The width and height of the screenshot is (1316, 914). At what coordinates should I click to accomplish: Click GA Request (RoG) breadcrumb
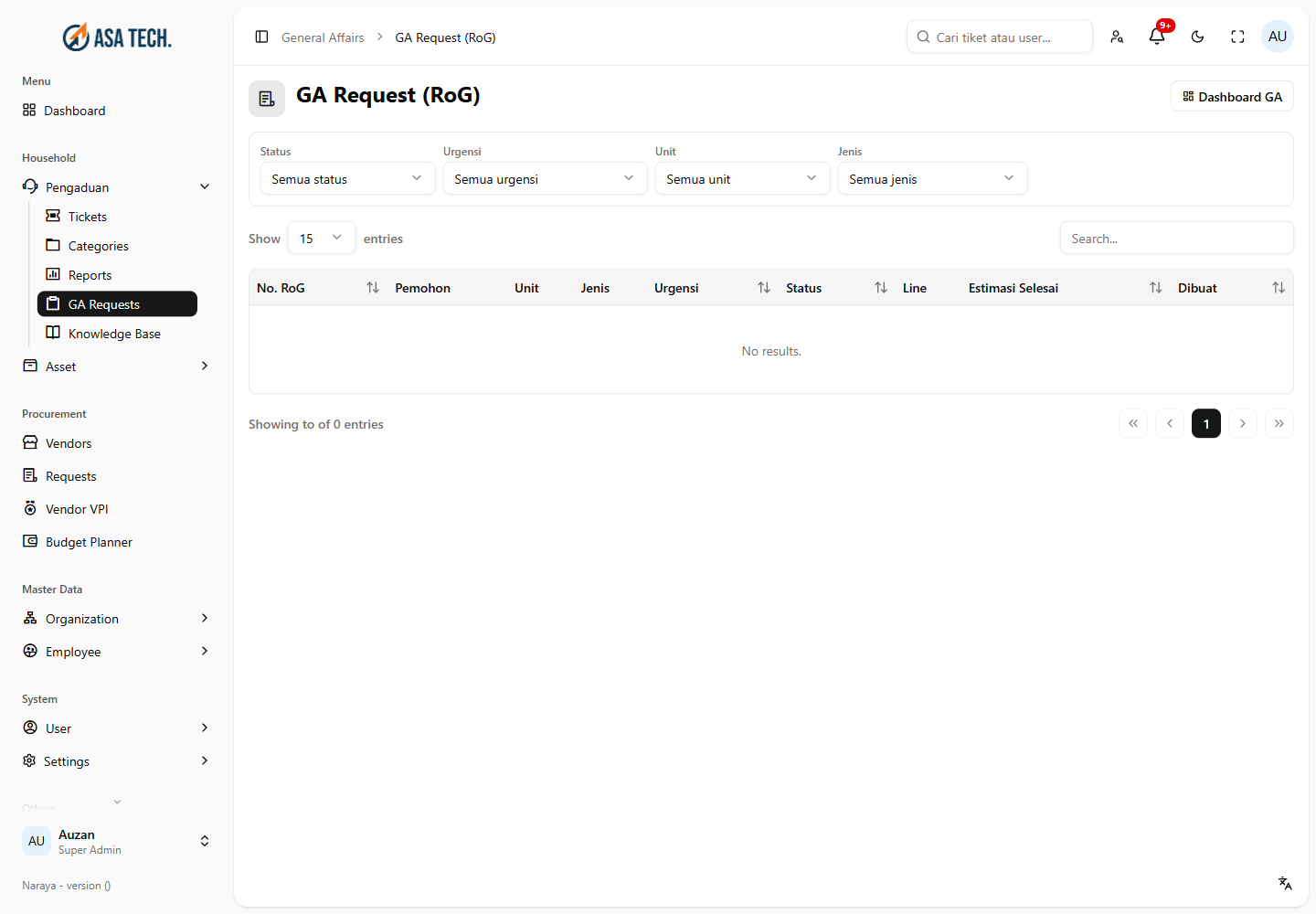pyautogui.click(x=445, y=37)
